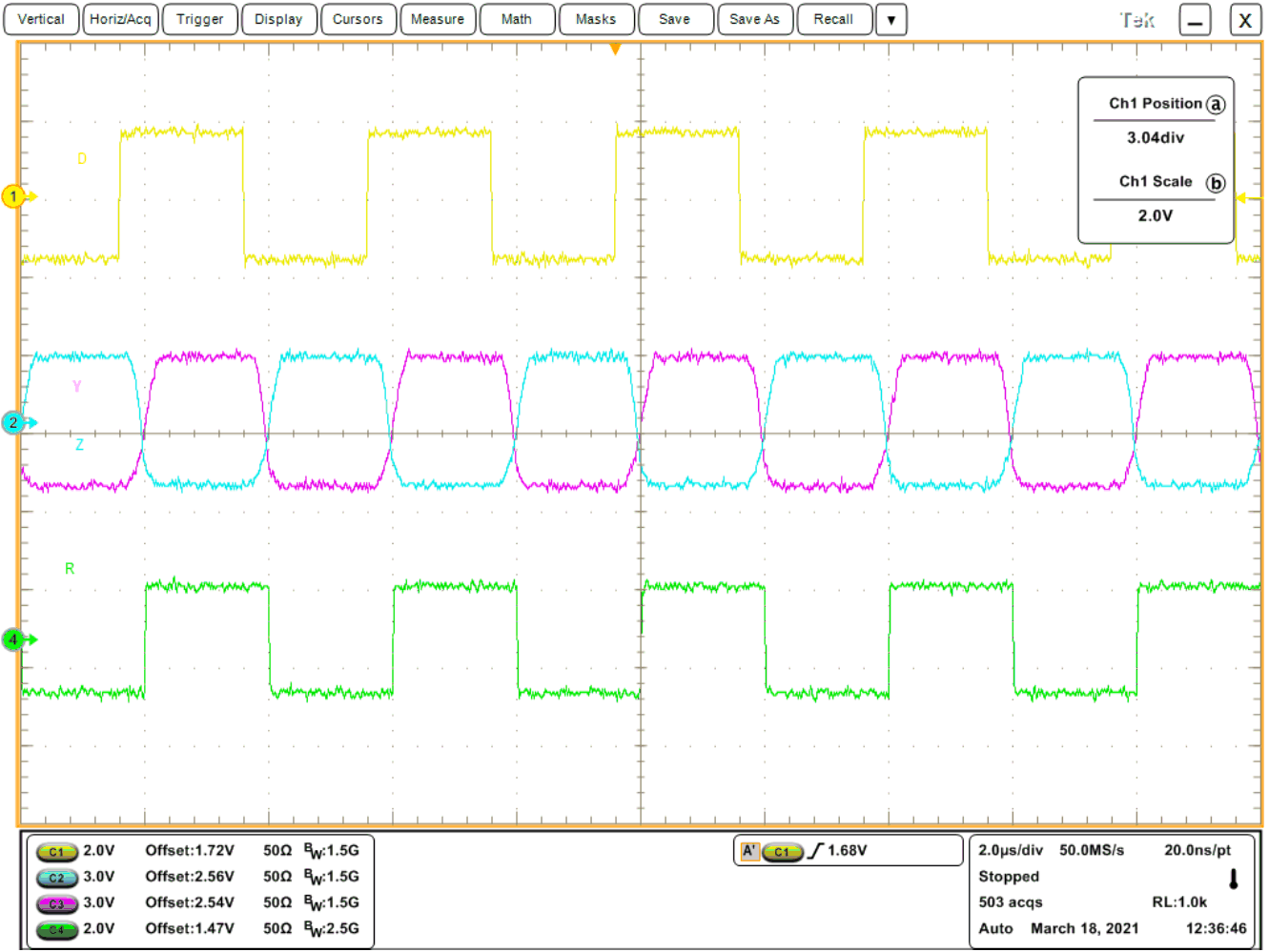The width and height of the screenshot is (1269, 952).
Task: Open the Vertical menu
Action: 41,19
